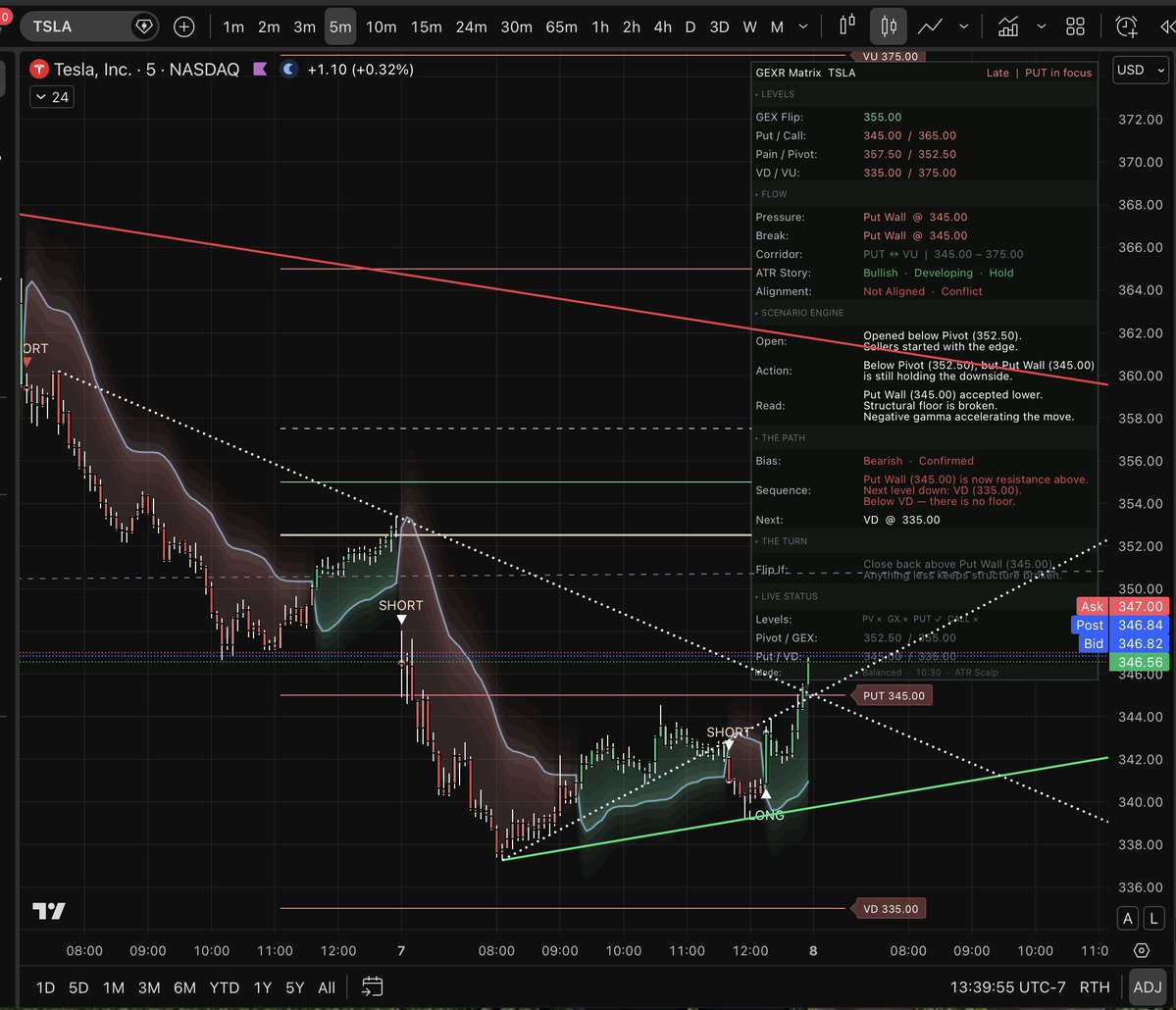Click the Bid 346.82 price label
Image resolution: width=1176 pixels, height=1010 pixels.
1123,643
